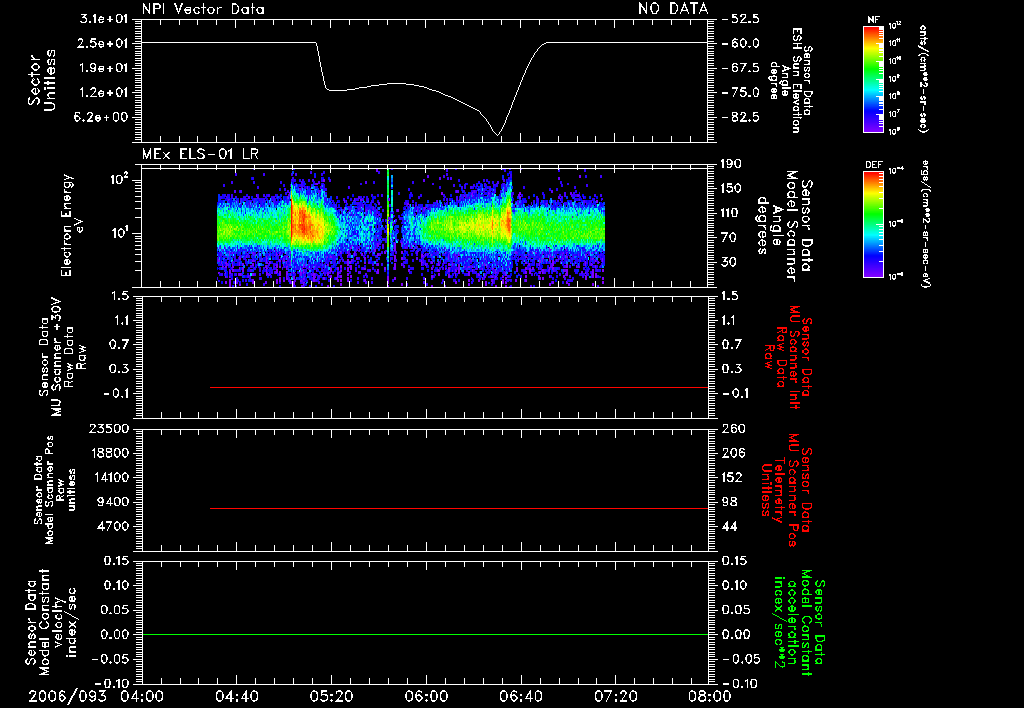This screenshot has height=708, width=1024.
Task: Click the 'Model Scanner Pos Raw' axis title
Action: pos(55,490)
